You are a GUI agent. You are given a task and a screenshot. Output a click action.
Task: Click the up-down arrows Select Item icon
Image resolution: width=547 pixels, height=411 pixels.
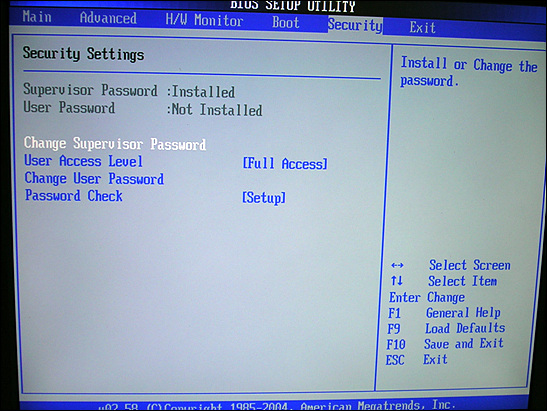coord(397,281)
